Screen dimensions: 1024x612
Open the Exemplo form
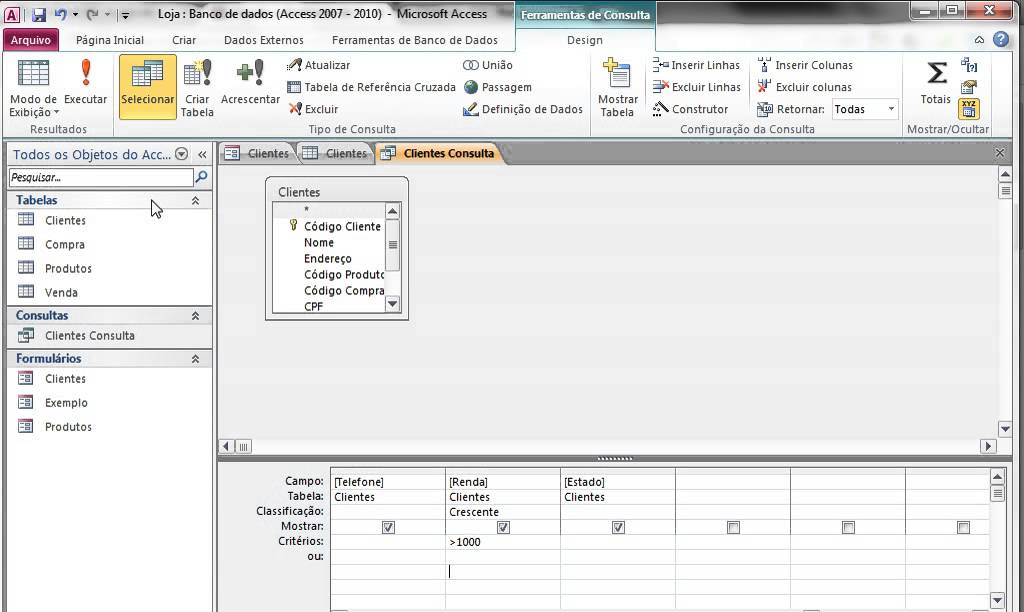click(66, 403)
